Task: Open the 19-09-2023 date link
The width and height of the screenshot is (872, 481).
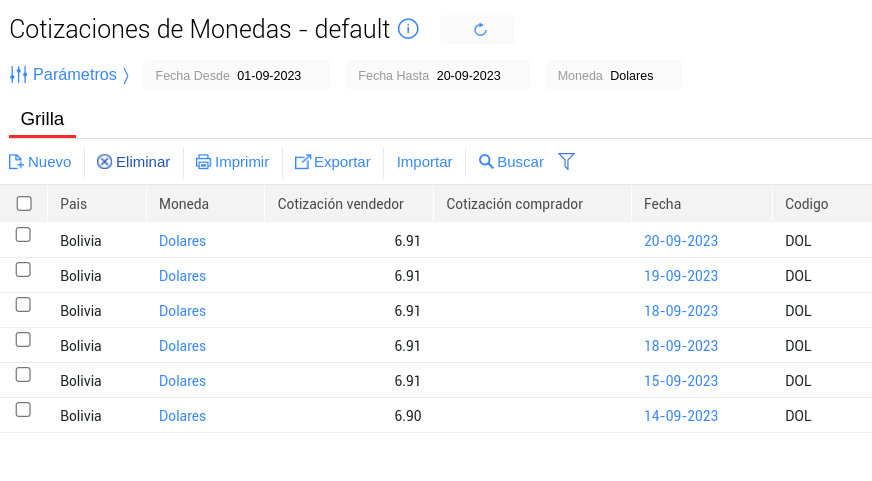Action: (x=681, y=276)
